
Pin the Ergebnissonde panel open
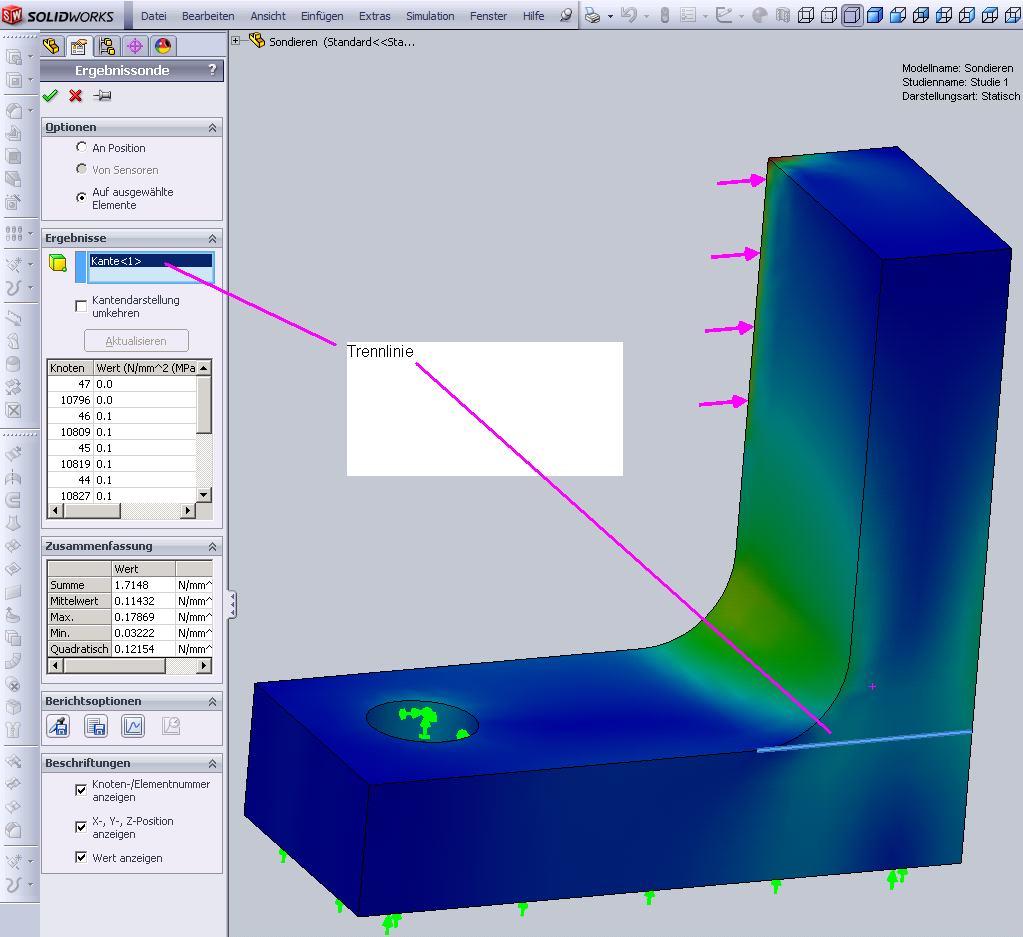coord(102,96)
